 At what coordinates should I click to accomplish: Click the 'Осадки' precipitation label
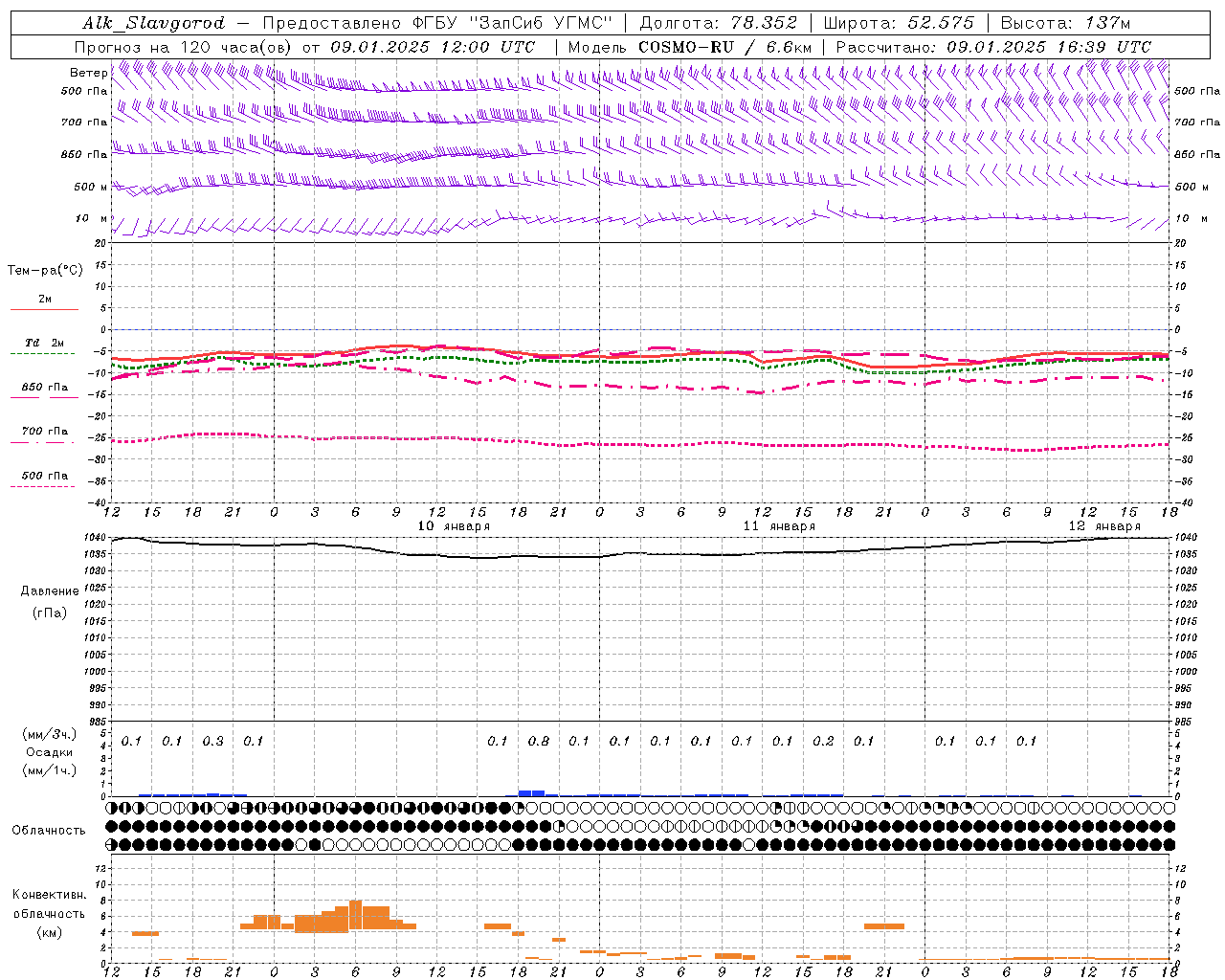click(50, 752)
